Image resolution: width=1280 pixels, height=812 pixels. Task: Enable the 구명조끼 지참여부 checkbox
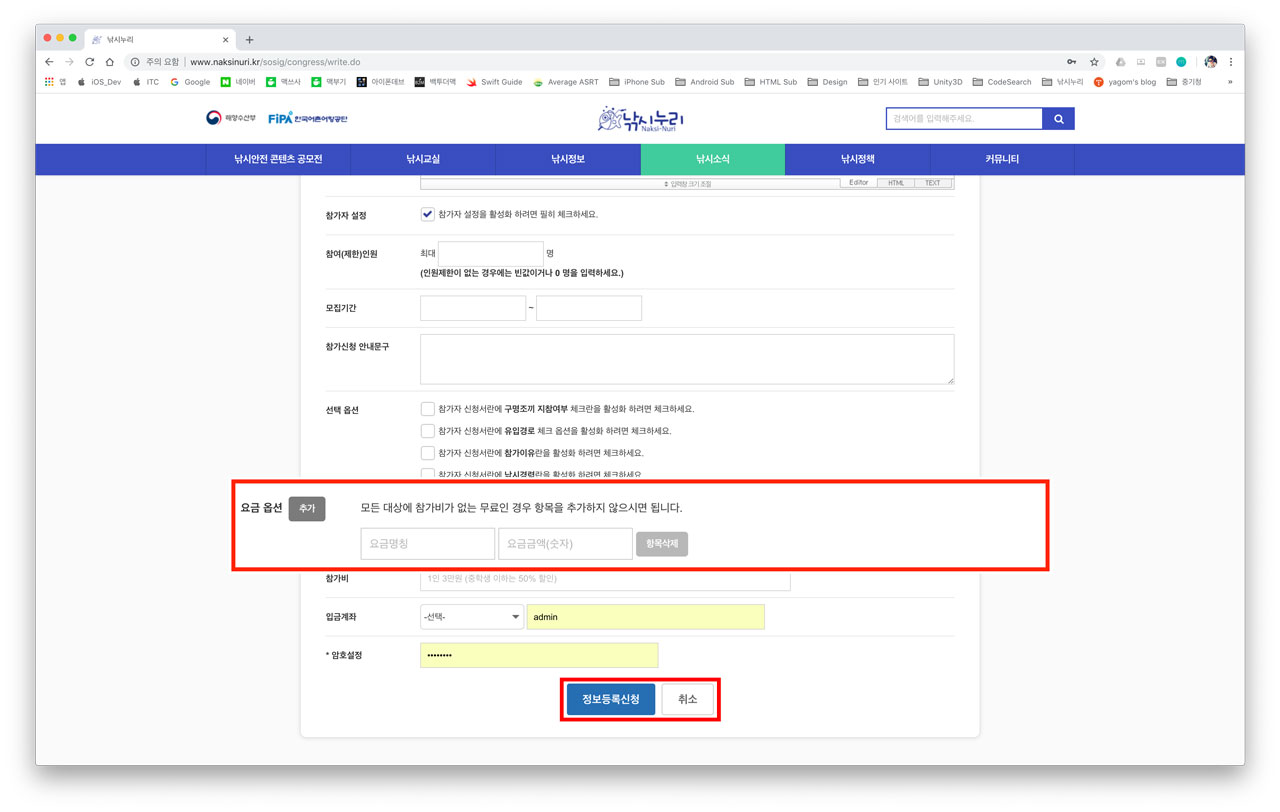[427, 409]
